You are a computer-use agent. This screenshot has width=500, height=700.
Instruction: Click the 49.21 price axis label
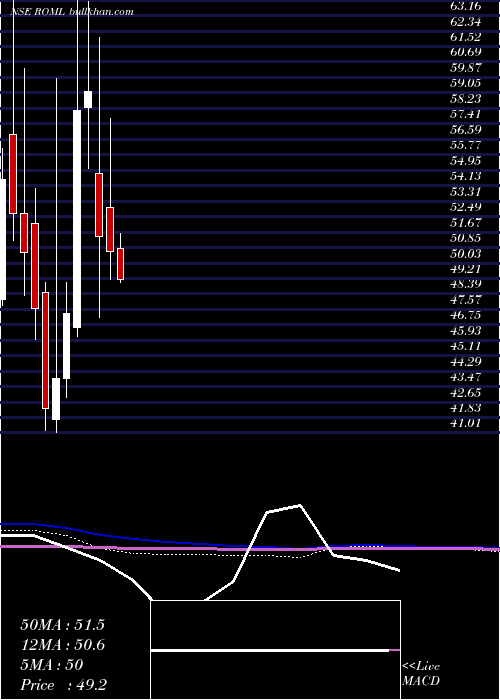[x=466, y=269]
